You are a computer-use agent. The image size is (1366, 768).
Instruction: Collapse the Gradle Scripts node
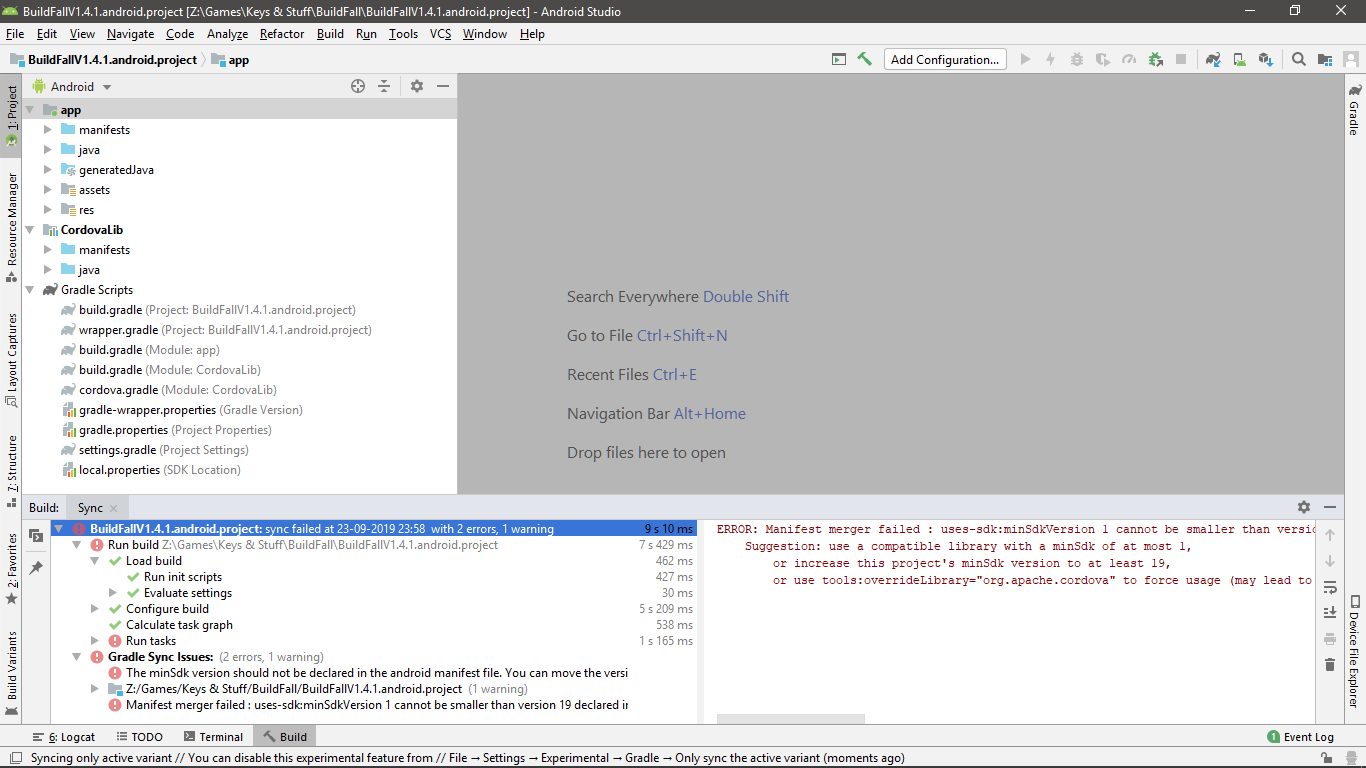[x=30, y=290]
